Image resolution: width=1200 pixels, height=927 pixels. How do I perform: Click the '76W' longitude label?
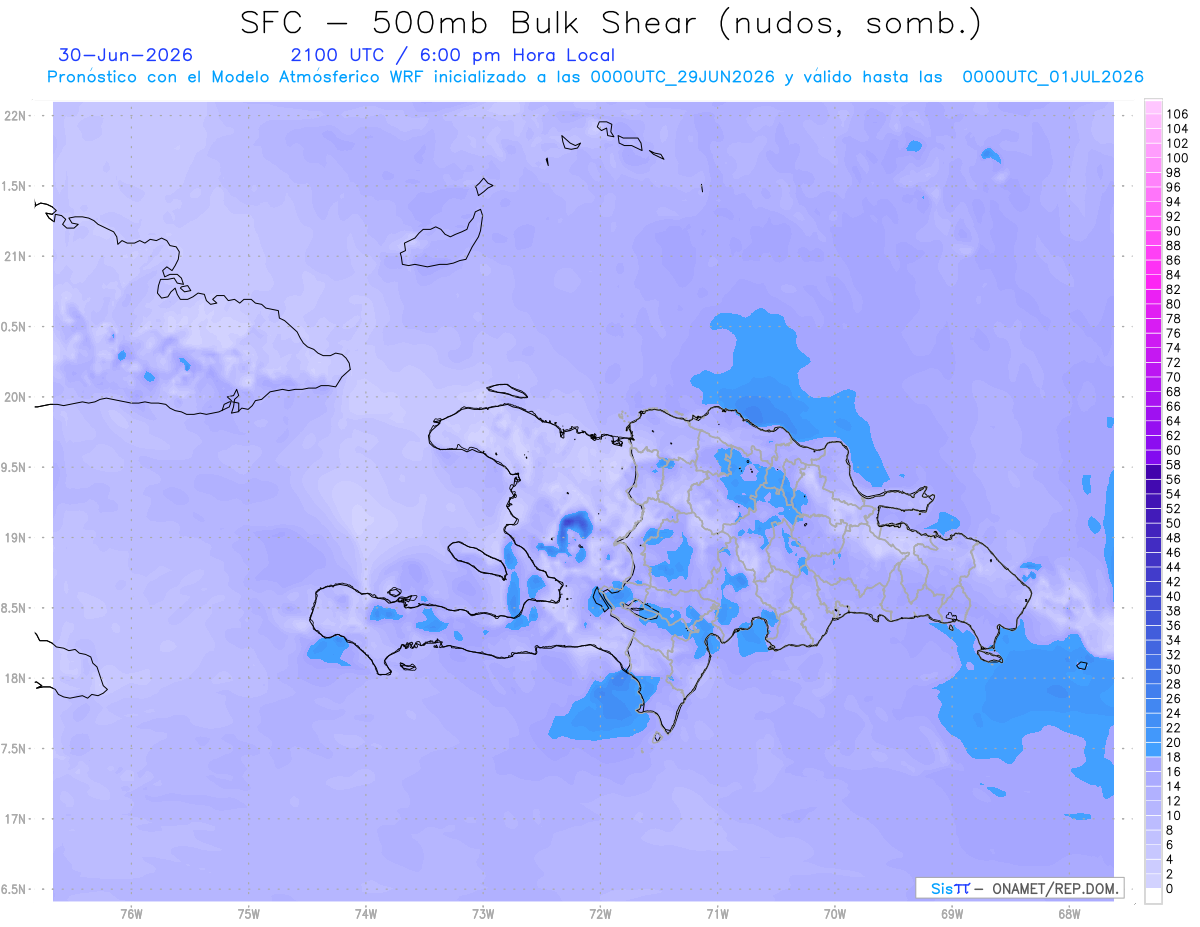coord(131,913)
